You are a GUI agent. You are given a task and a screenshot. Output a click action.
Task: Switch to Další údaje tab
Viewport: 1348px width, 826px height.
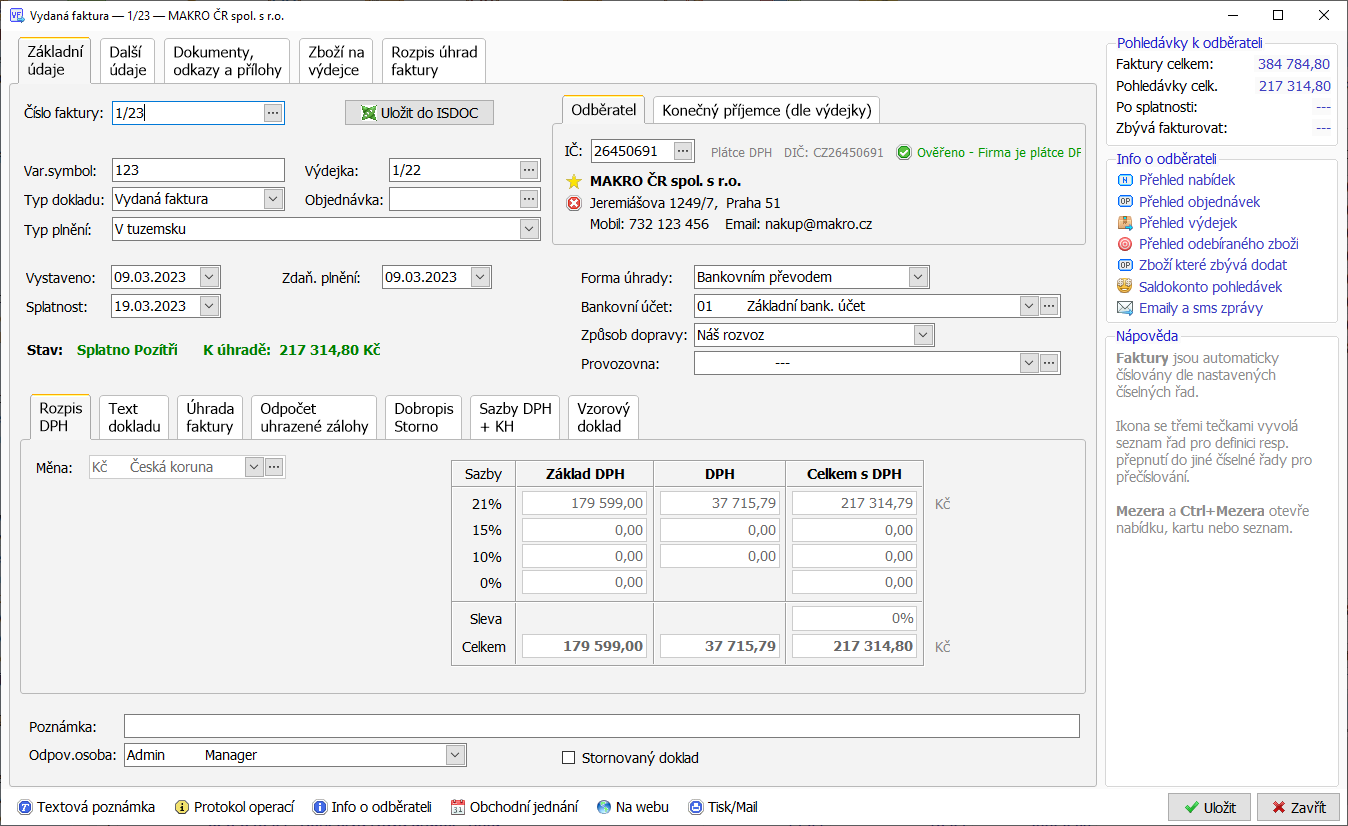128,61
